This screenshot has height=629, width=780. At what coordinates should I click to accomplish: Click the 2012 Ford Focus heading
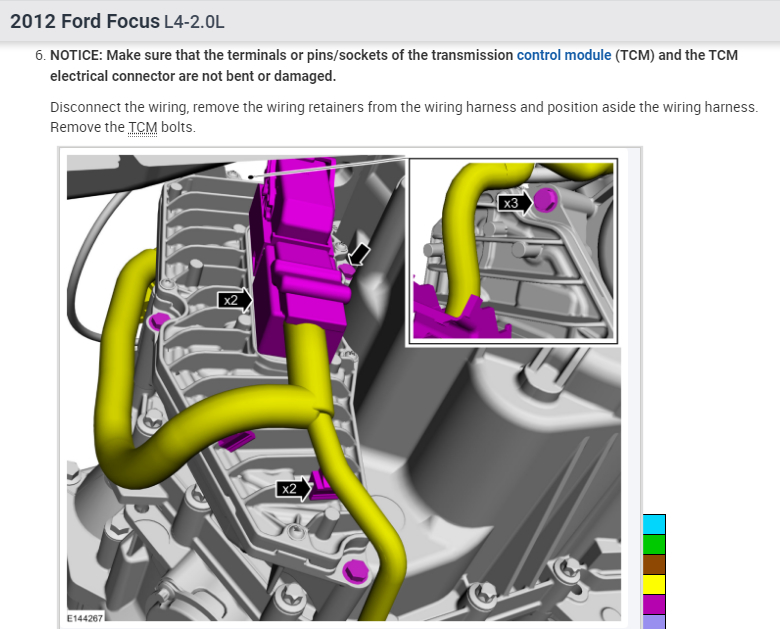(x=85, y=21)
